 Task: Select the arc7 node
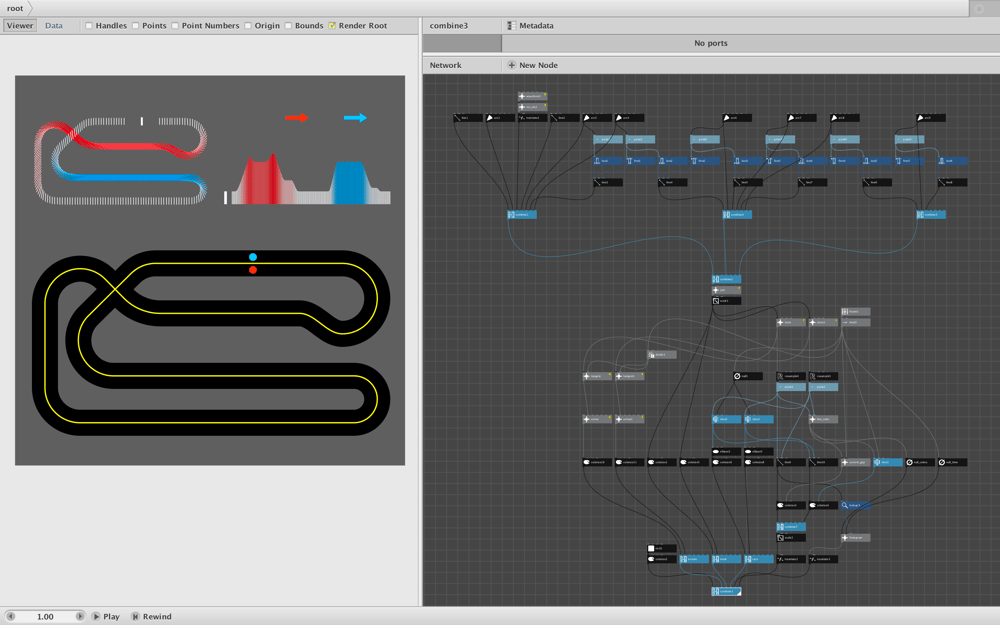pos(802,118)
